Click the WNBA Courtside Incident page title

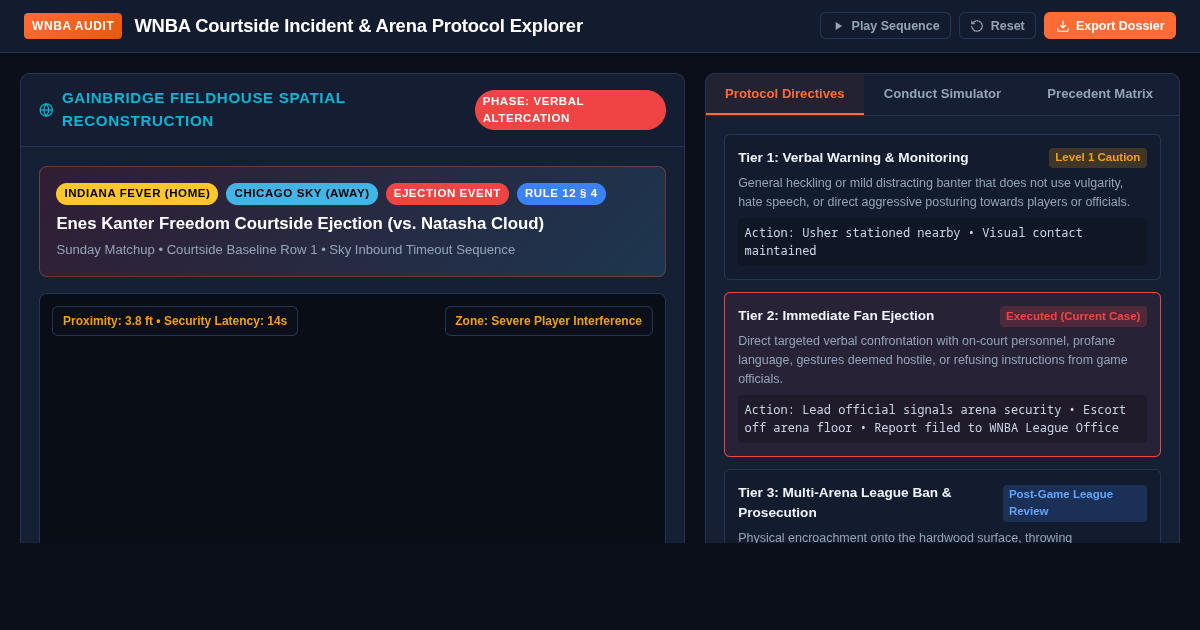358,26
